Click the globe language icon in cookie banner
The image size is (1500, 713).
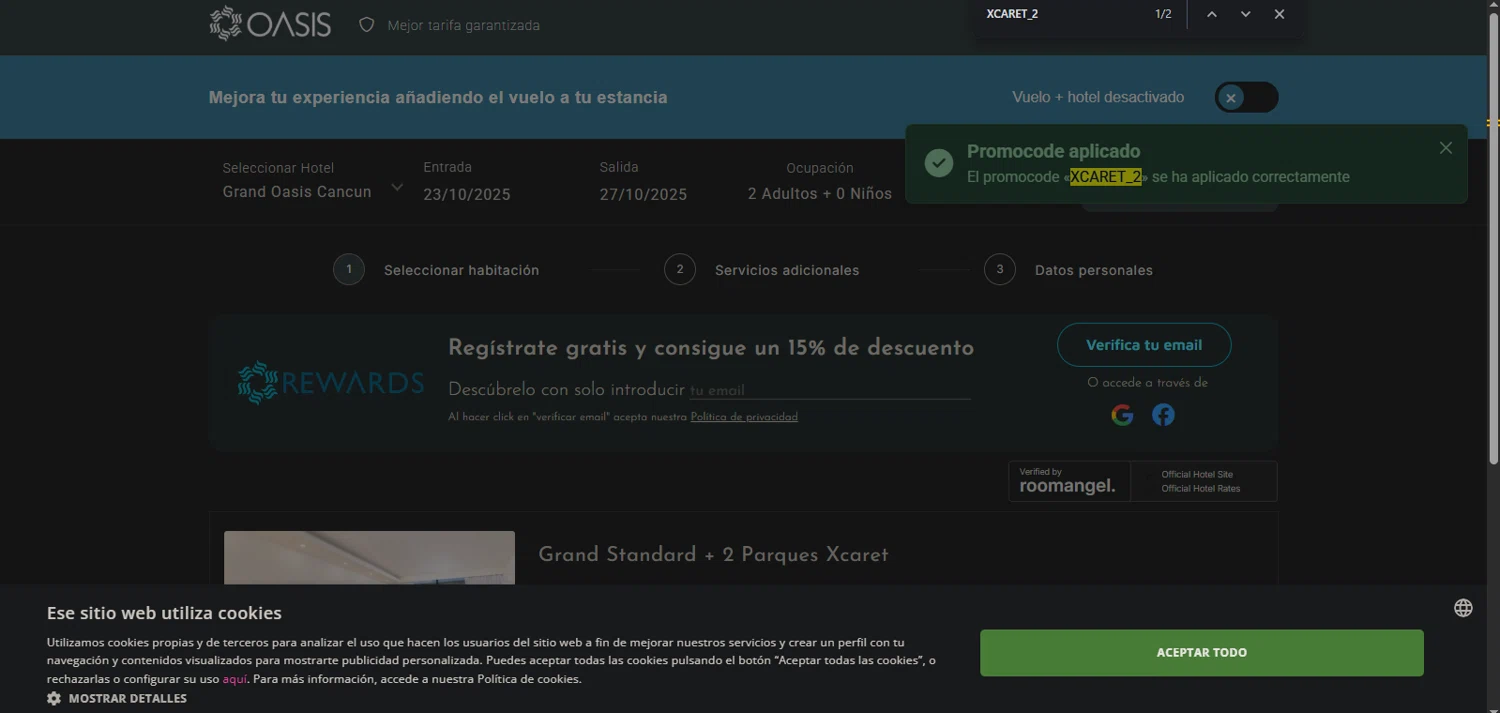click(1463, 608)
